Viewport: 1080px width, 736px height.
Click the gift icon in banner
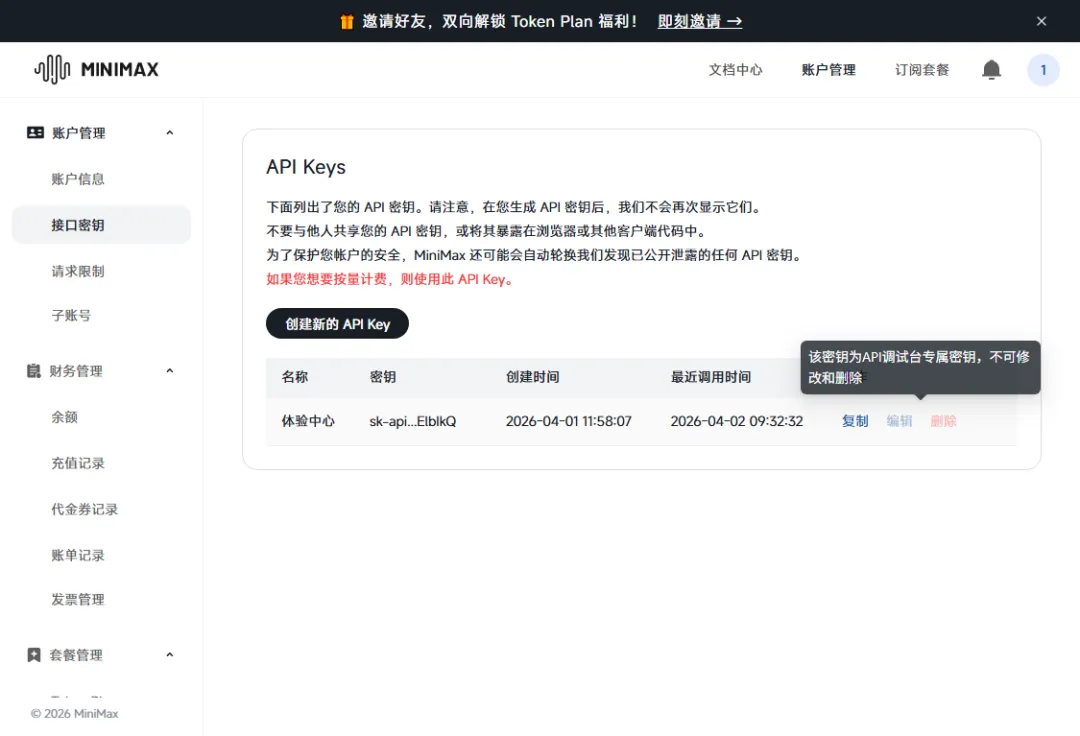346,21
